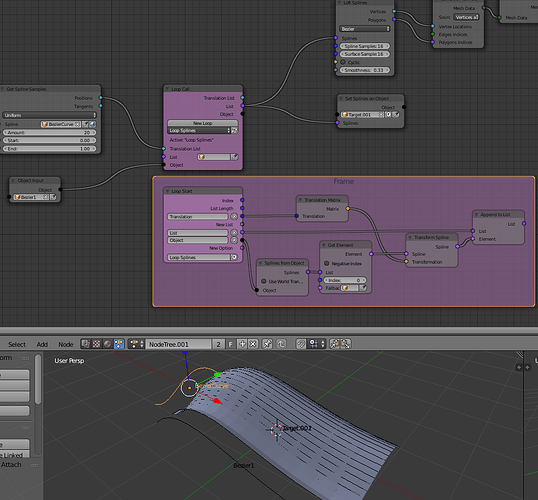Pick object with eyedropper in Loop Call List

click(x=235, y=157)
